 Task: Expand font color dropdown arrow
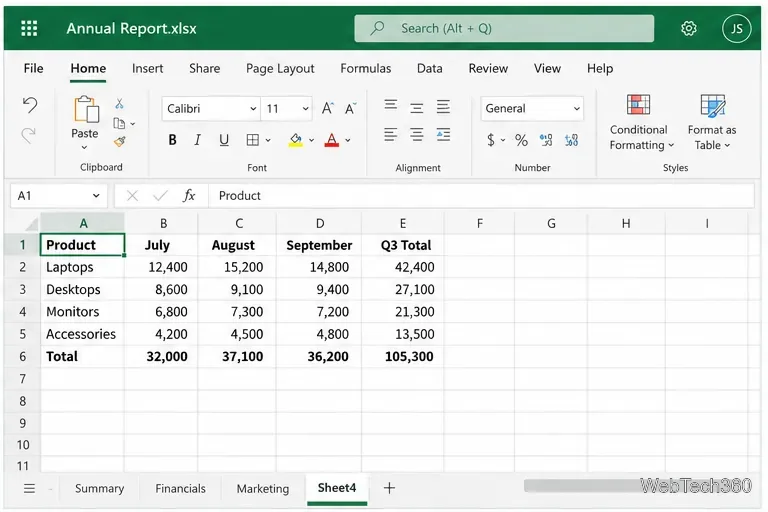pos(348,141)
